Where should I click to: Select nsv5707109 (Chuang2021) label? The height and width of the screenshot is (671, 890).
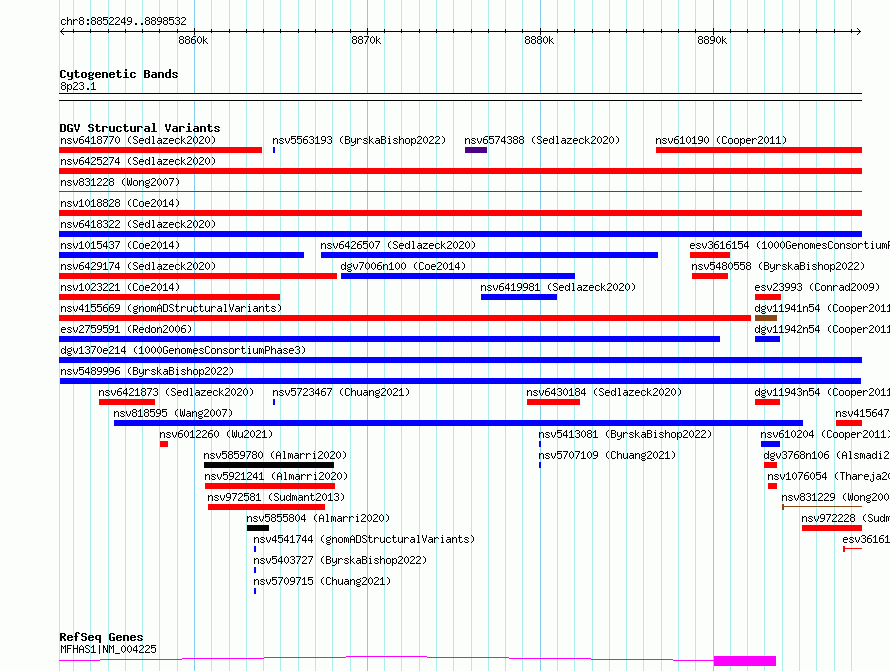point(607,455)
